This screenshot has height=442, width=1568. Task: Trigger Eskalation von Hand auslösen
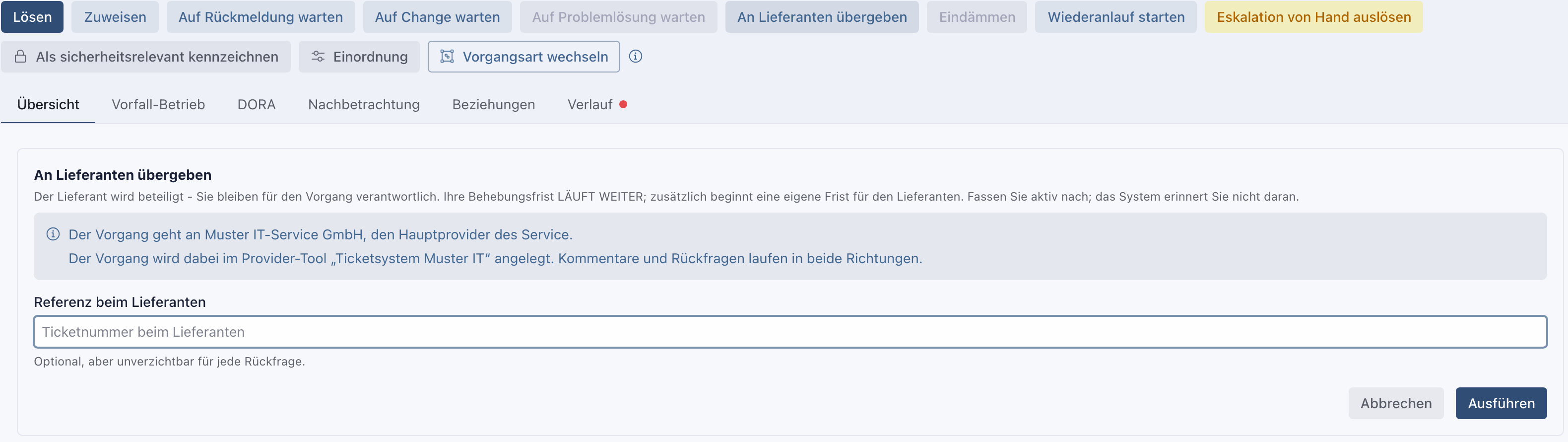click(1313, 17)
